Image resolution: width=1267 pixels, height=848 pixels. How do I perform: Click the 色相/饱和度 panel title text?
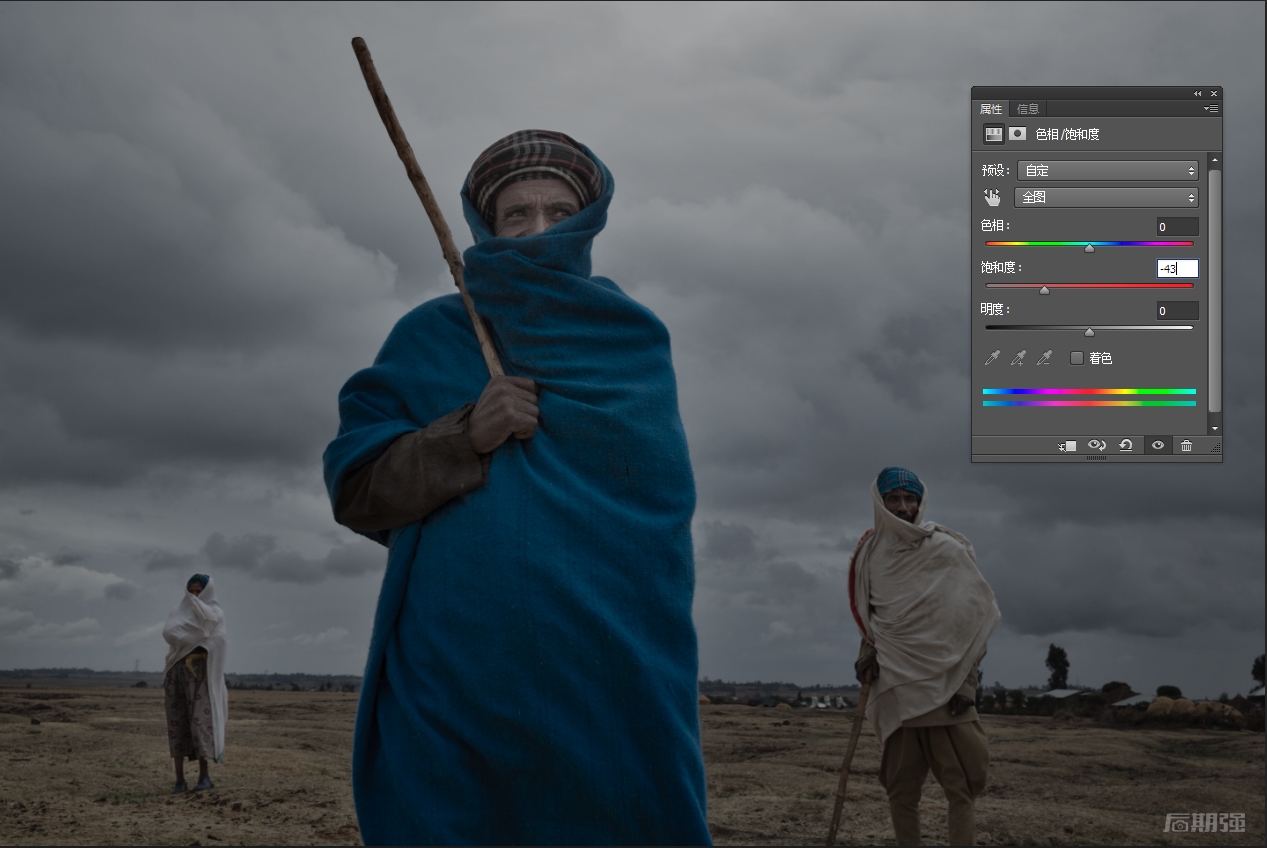tap(1067, 134)
